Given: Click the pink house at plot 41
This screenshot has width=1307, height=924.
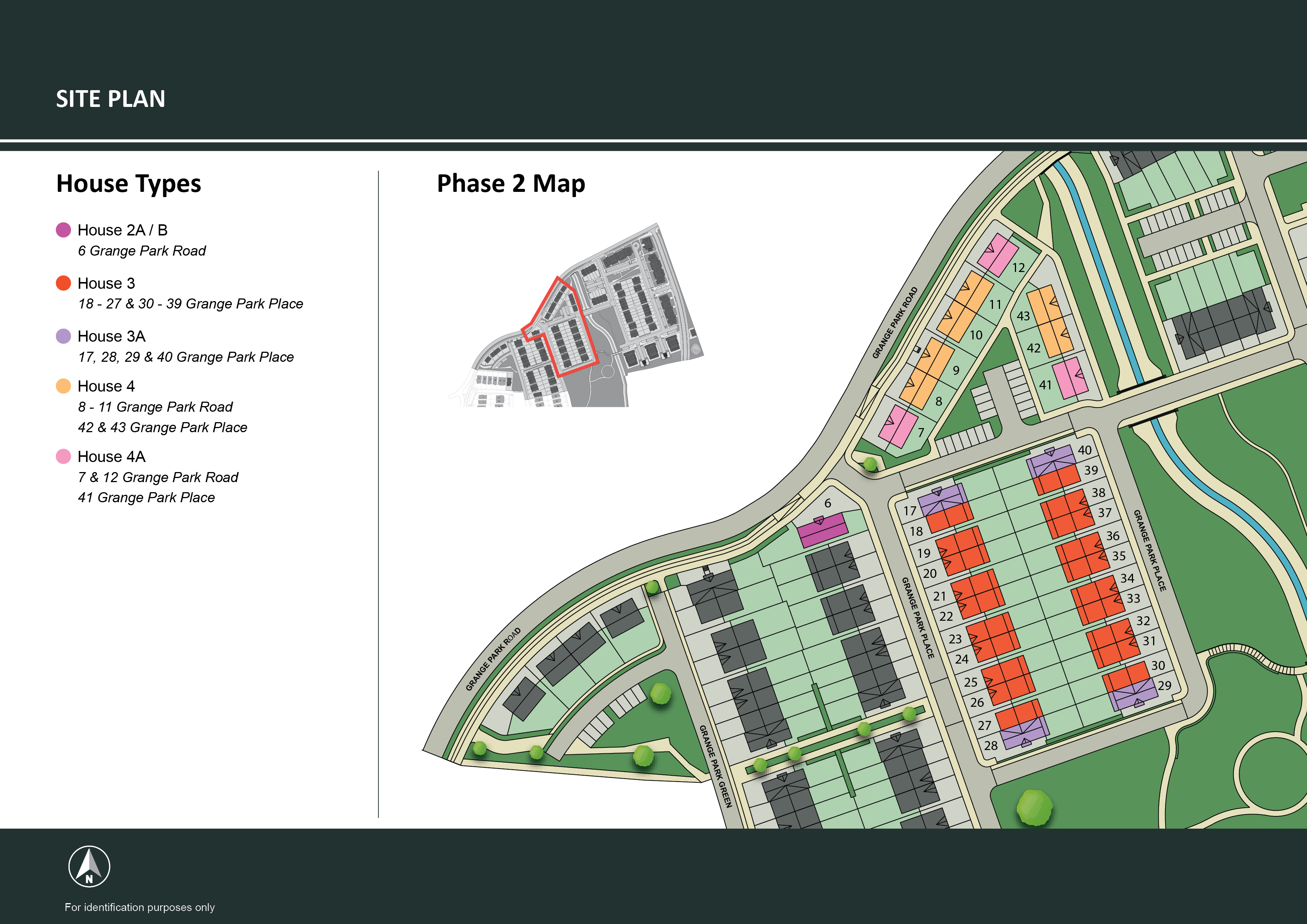Looking at the screenshot, I should (1071, 378).
